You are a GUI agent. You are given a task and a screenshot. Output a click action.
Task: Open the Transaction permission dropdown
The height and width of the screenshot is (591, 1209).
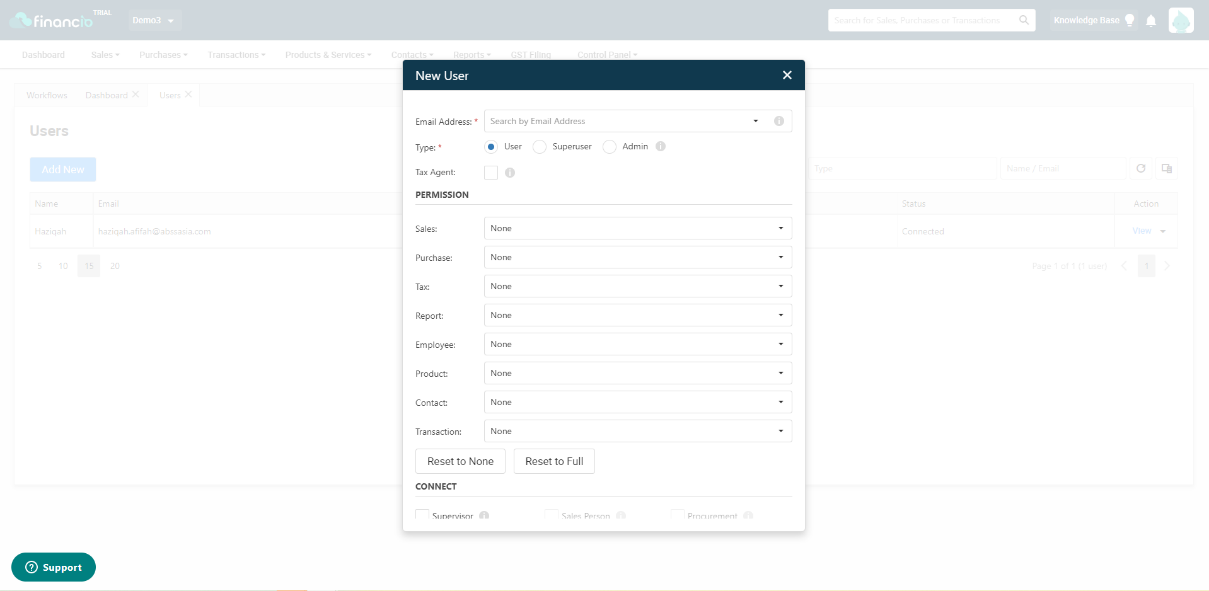click(x=638, y=431)
